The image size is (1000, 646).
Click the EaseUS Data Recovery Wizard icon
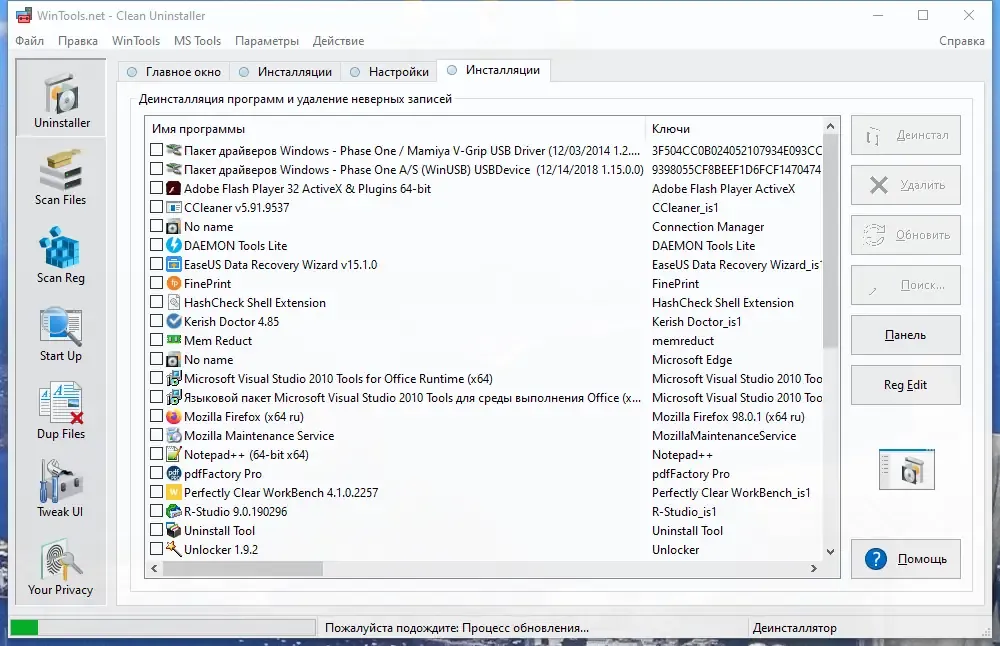[173, 265]
